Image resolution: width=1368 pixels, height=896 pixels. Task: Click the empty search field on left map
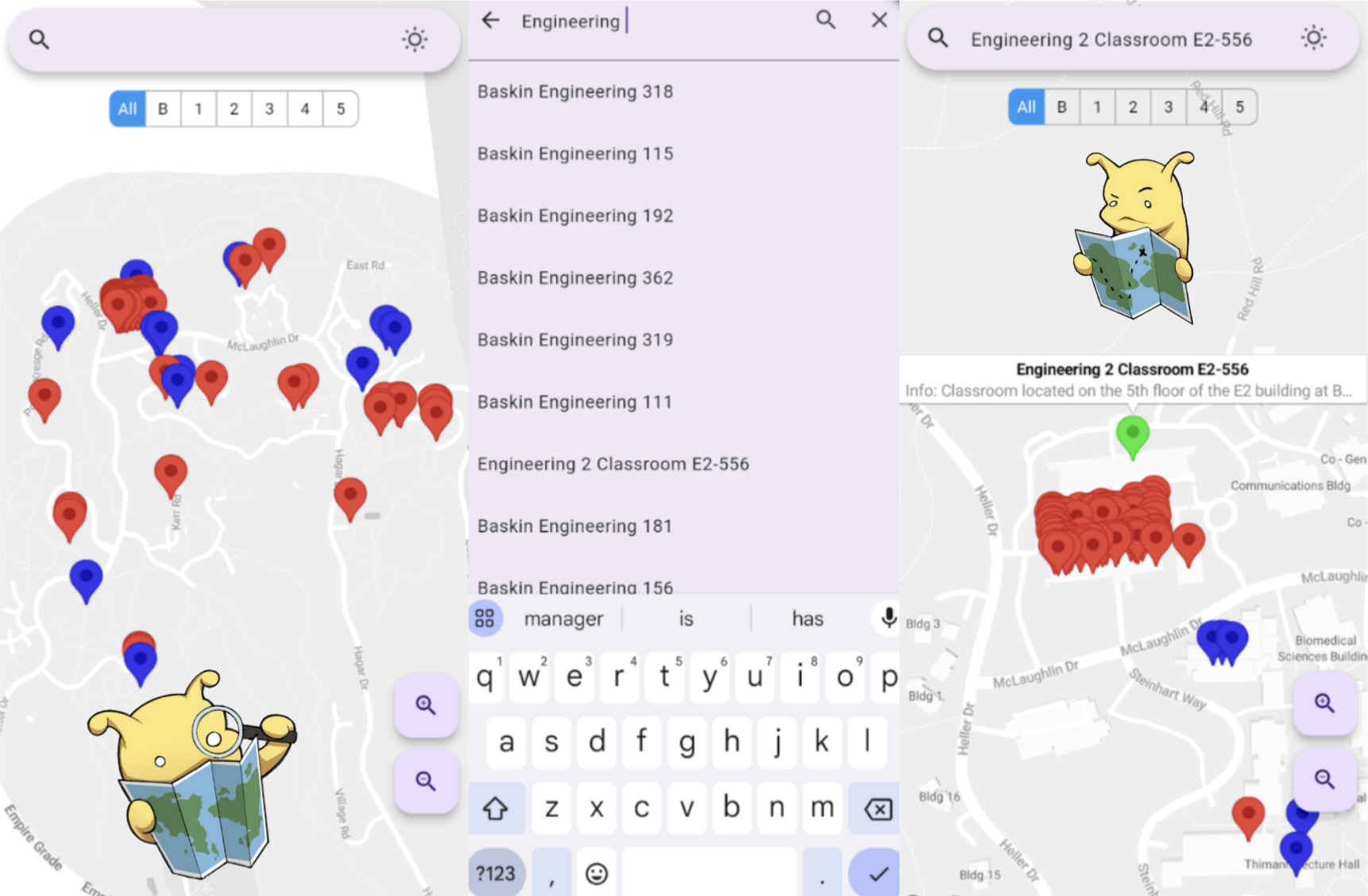(x=222, y=40)
